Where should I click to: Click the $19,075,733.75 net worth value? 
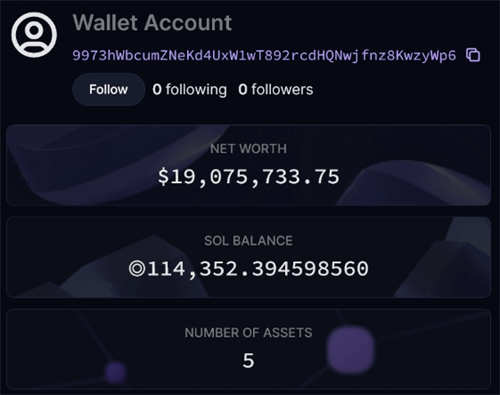click(248, 177)
